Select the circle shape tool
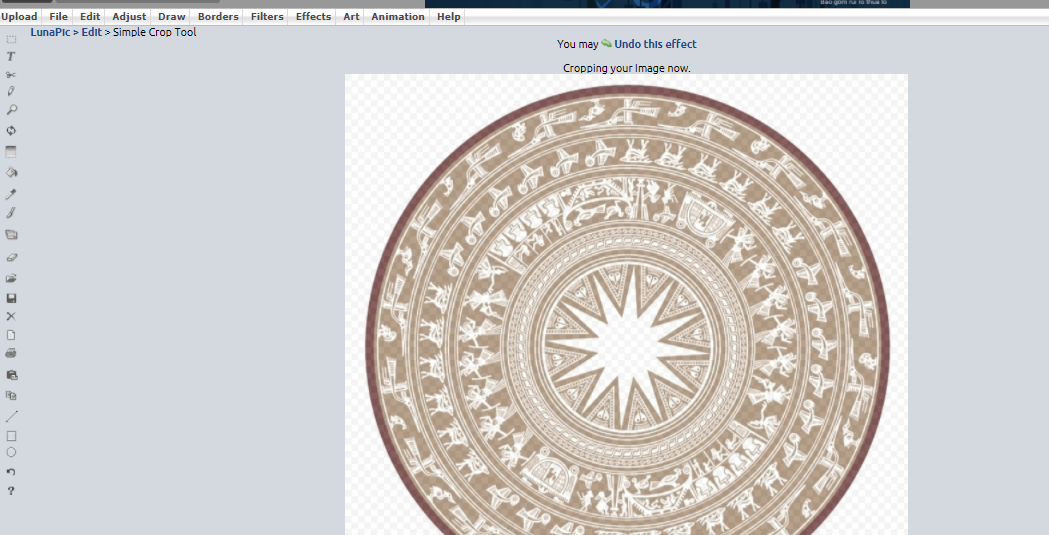 tap(11, 452)
